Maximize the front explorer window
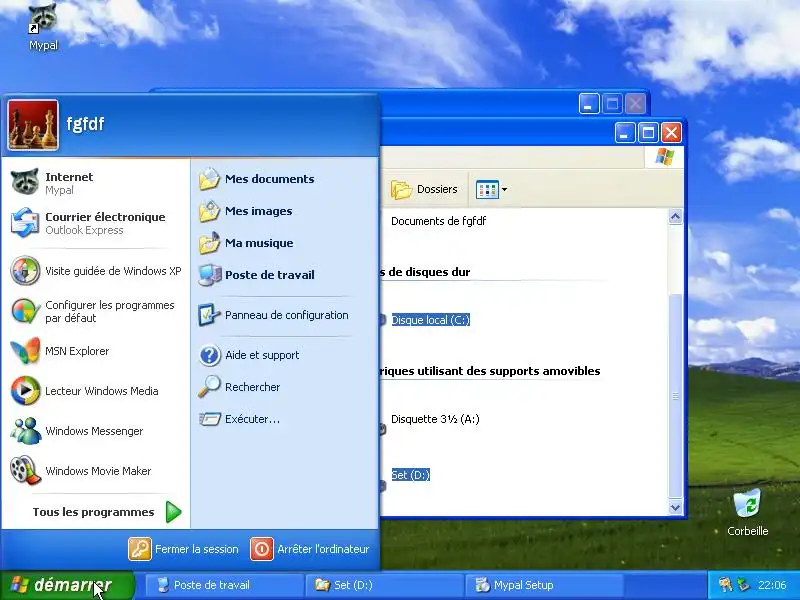Image resolution: width=800 pixels, height=600 pixels. [648, 133]
